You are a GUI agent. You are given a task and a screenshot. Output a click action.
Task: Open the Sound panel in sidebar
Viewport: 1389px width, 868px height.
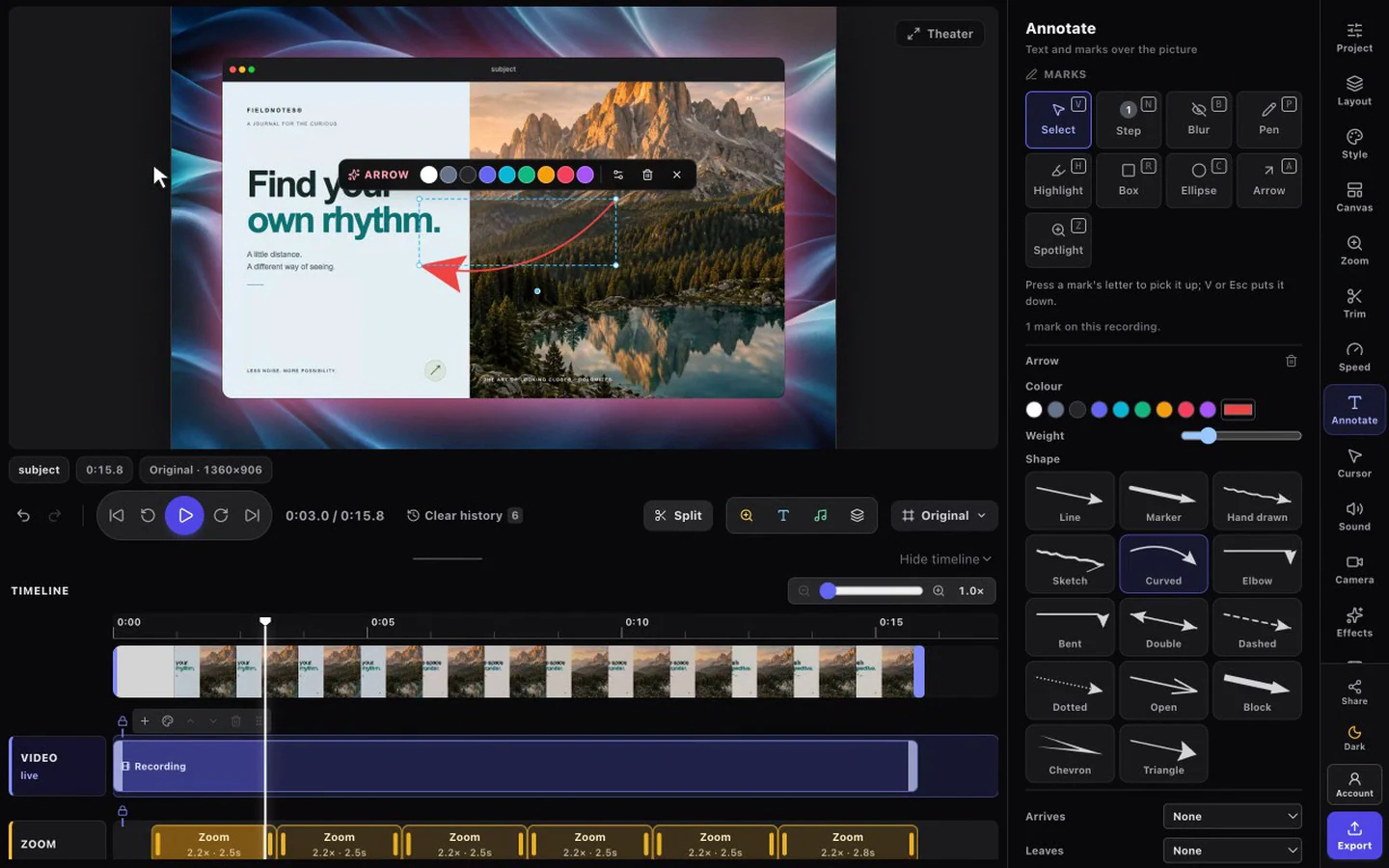[1354, 516]
